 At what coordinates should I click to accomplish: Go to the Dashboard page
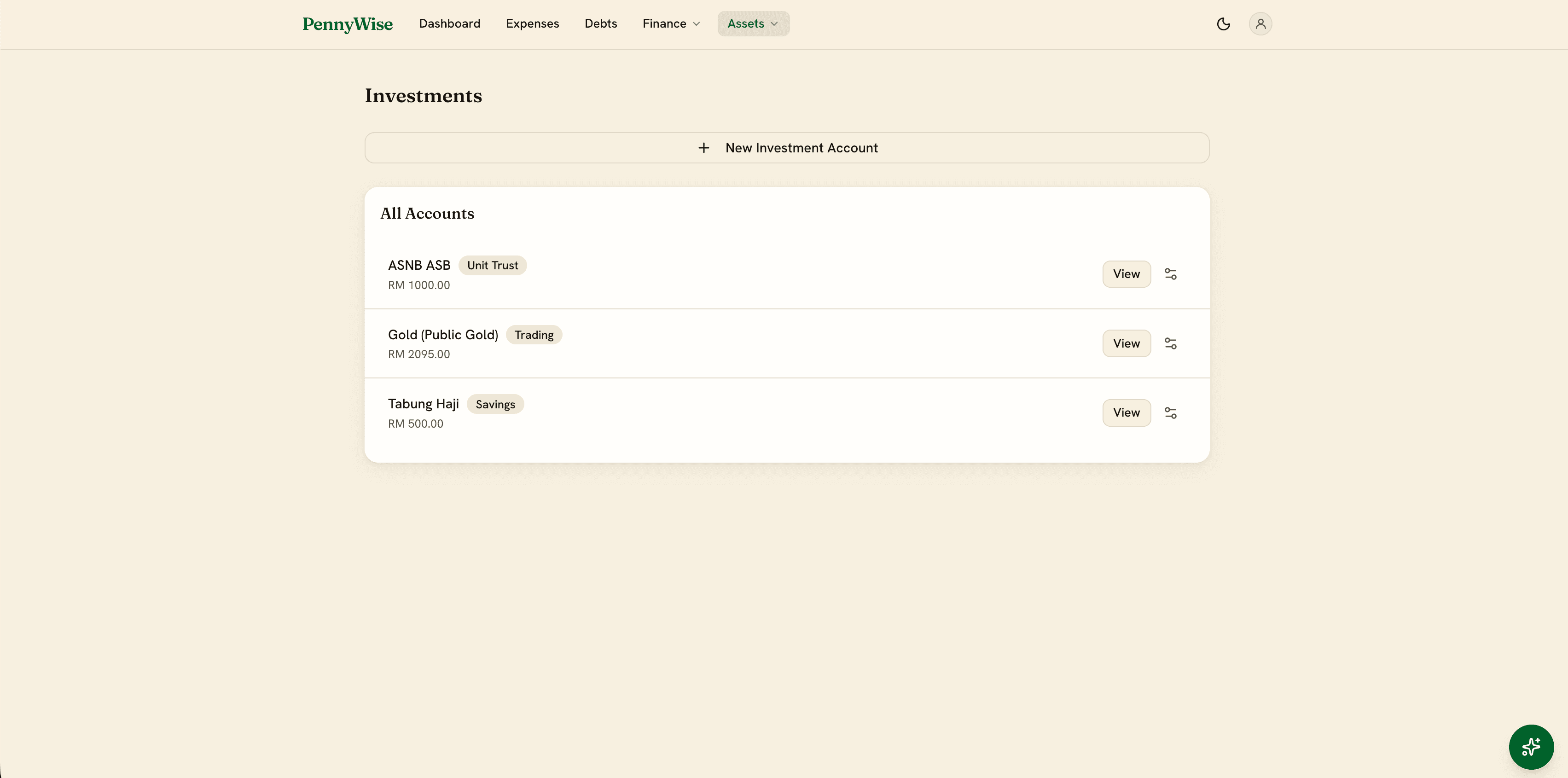[449, 24]
